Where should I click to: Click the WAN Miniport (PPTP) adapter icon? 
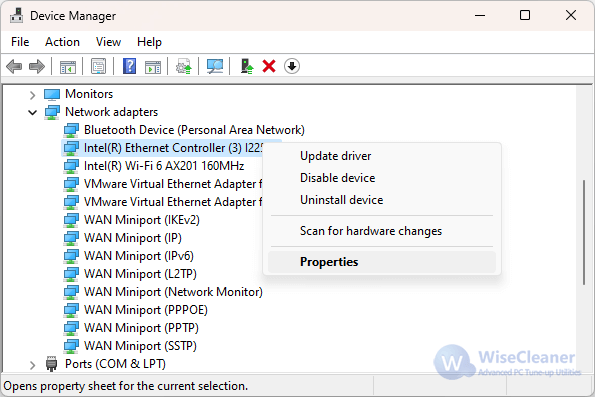pyautogui.click(x=71, y=328)
